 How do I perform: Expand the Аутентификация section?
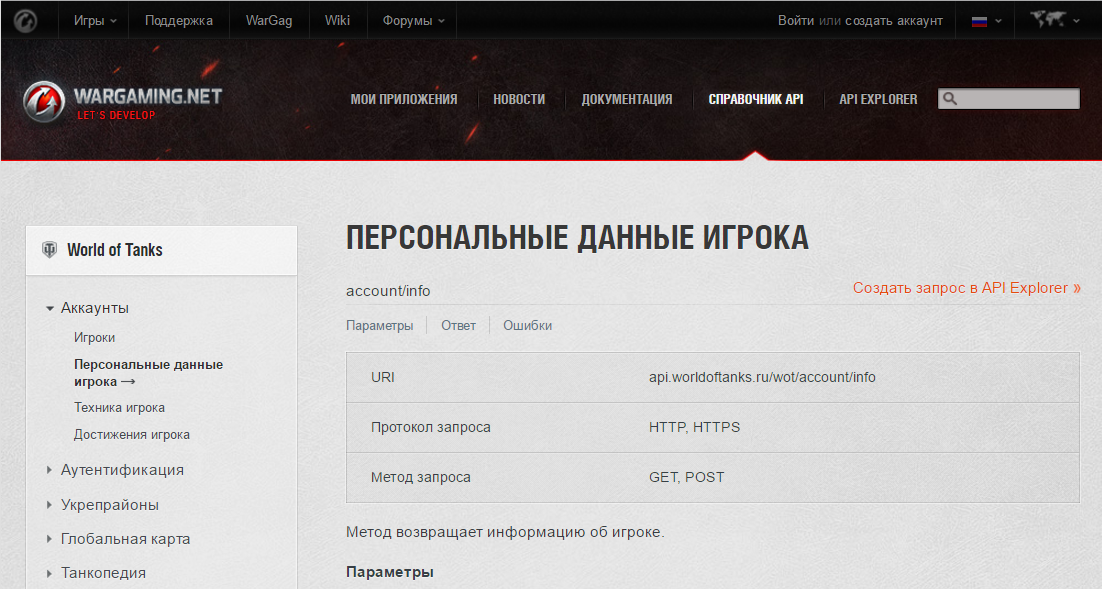115,470
